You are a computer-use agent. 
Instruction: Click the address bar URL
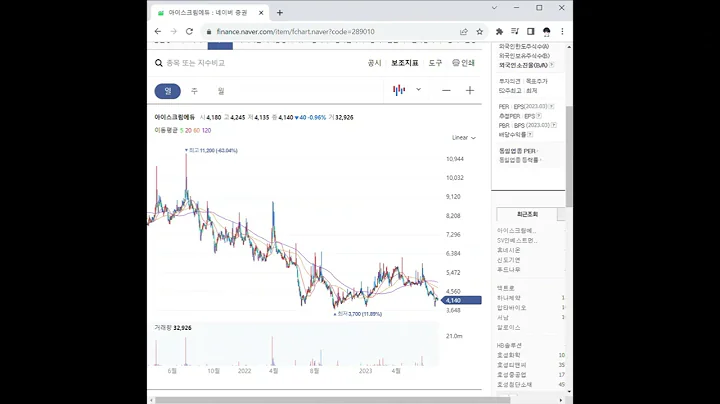tap(295, 32)
